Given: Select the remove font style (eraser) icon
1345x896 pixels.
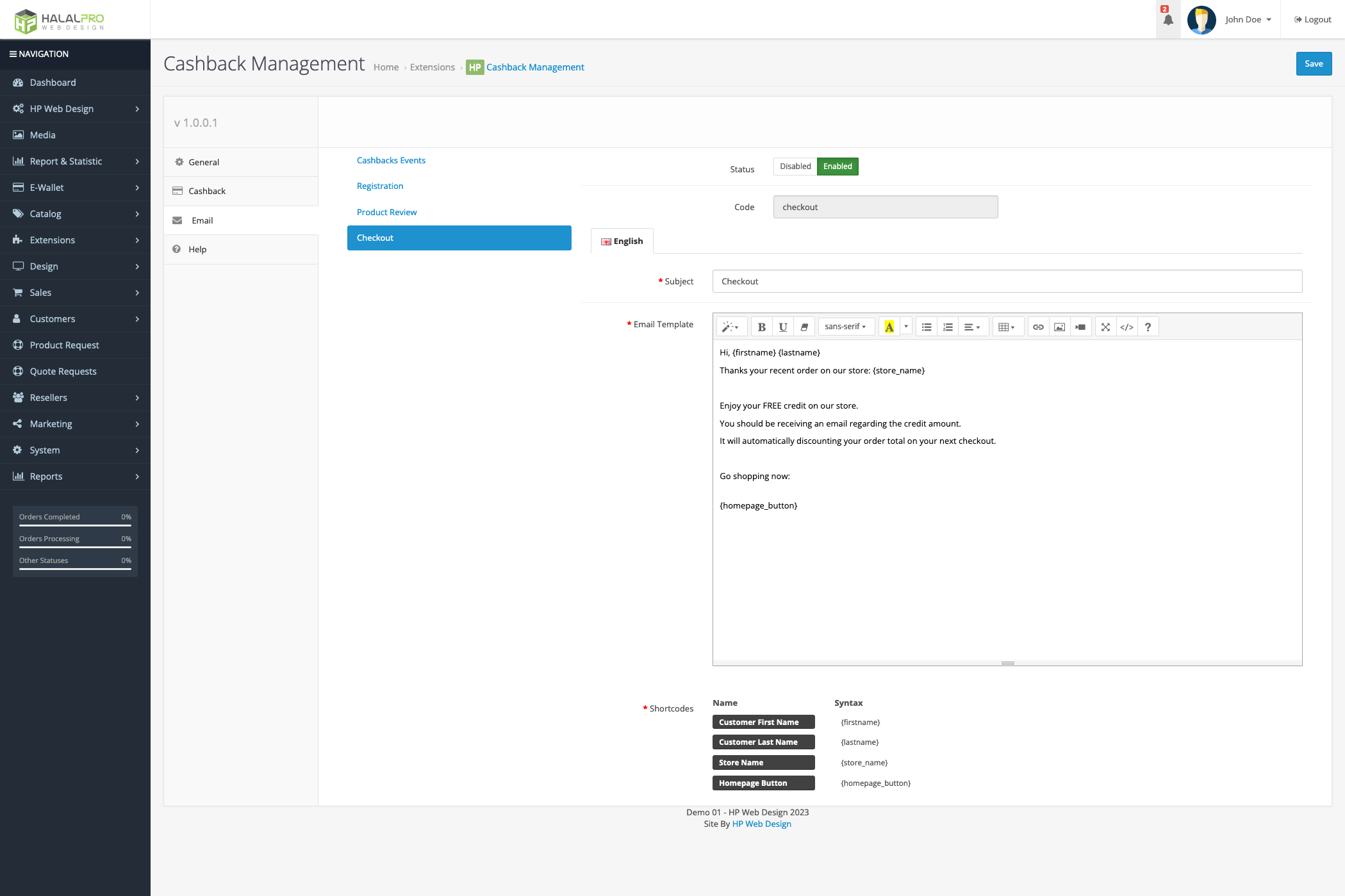Looking at the screenshot, I should [x=804, y=327].
